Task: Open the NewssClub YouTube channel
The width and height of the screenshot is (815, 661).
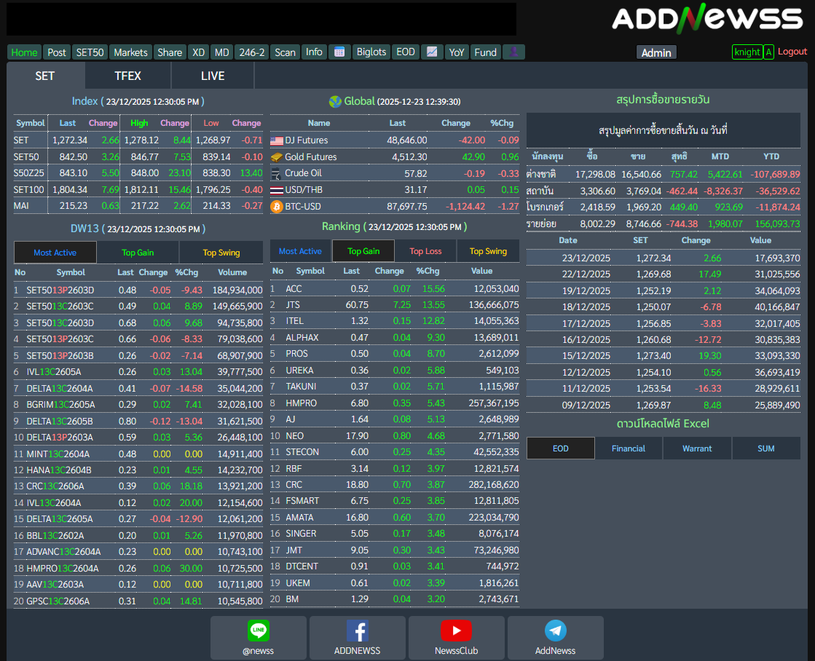Action: (456, 637)
